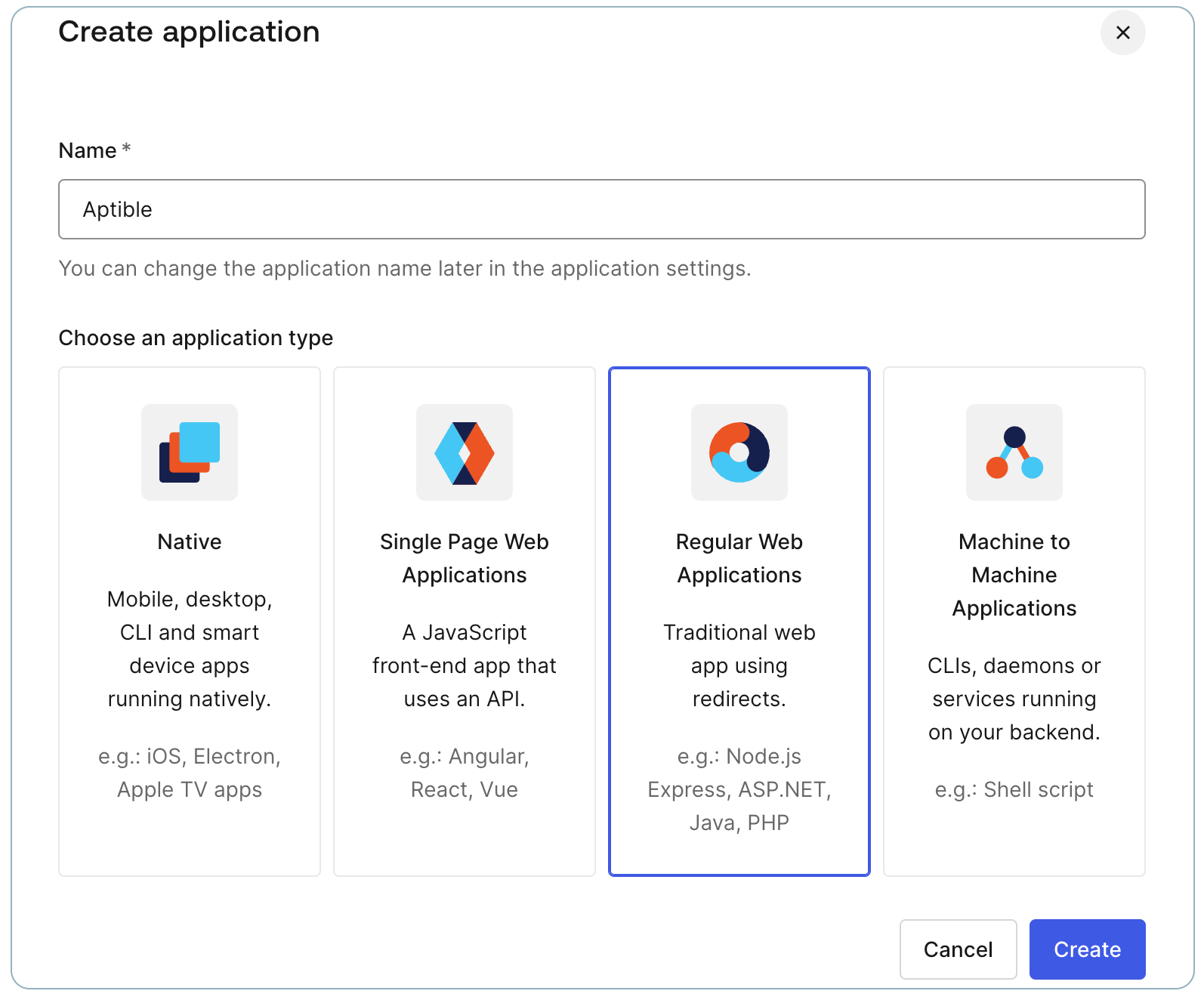1204x997 pixels.
Task: Select the Native application type title
Action: [190, 542]
